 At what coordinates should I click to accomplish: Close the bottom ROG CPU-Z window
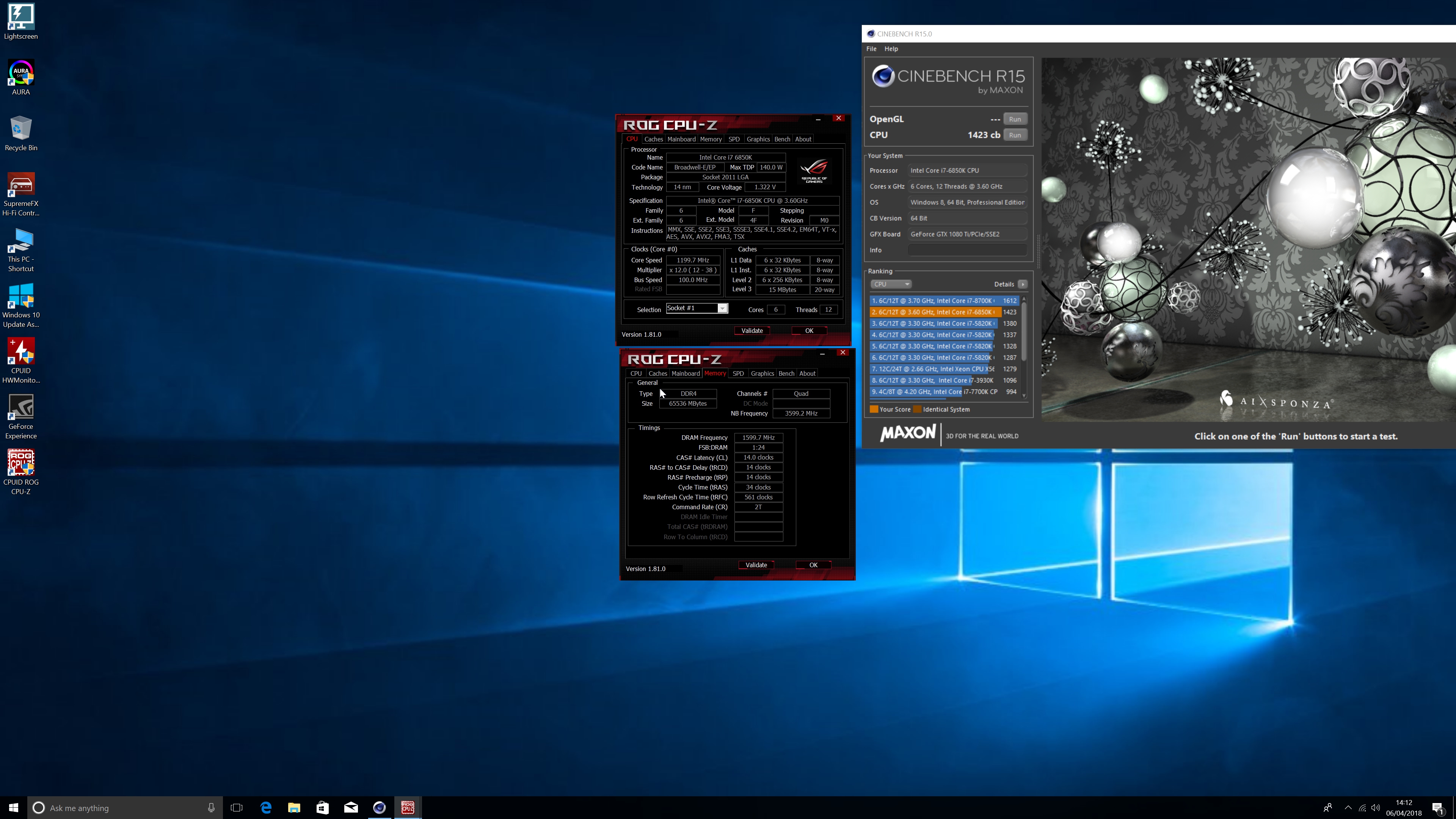[x=843, y=353]
